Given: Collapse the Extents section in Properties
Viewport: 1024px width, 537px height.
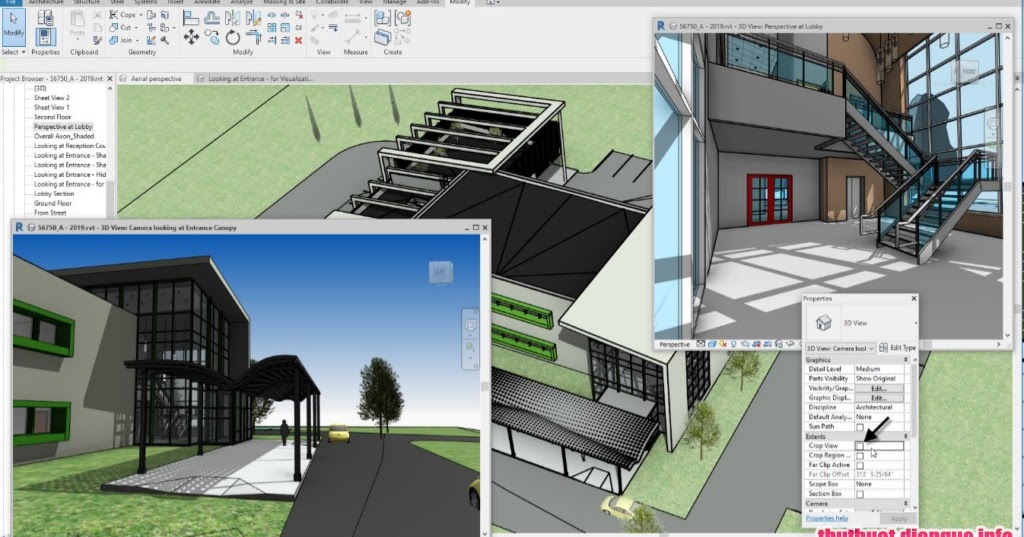Looking at the screenshot, I should [905, 436].
